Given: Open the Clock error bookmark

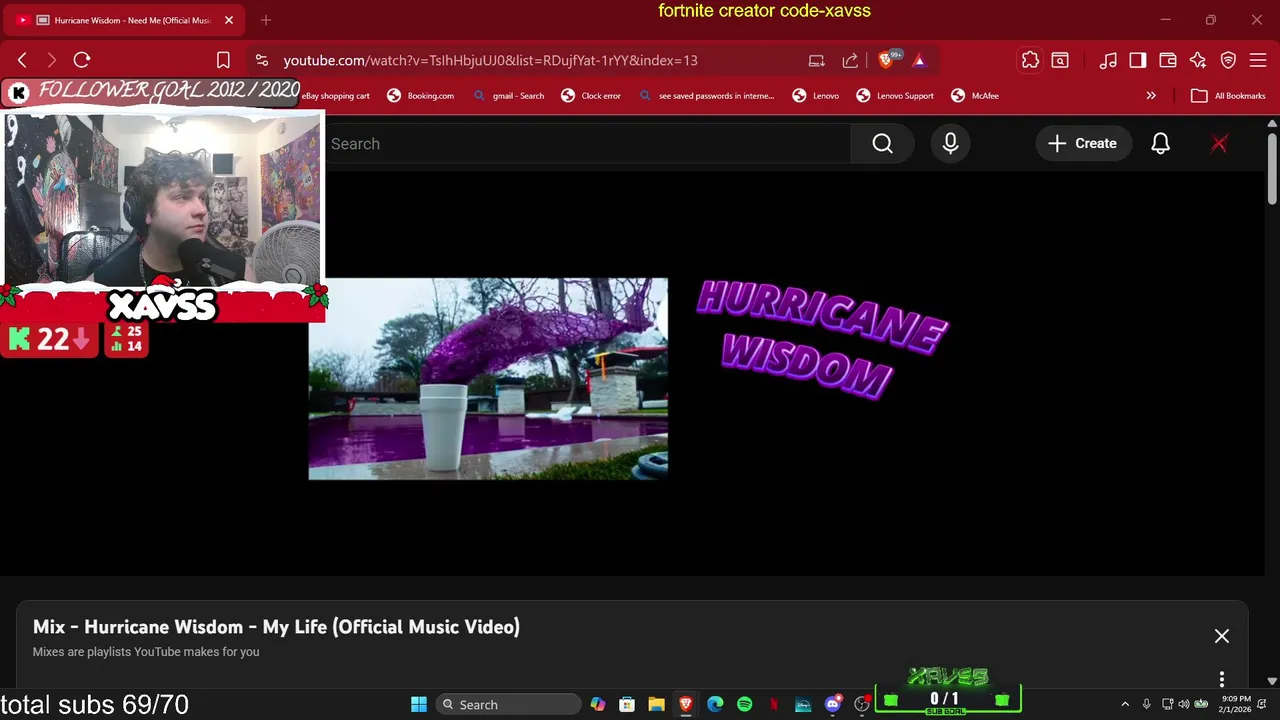Looking at the screenshot, I should click(x=591, y=96).
